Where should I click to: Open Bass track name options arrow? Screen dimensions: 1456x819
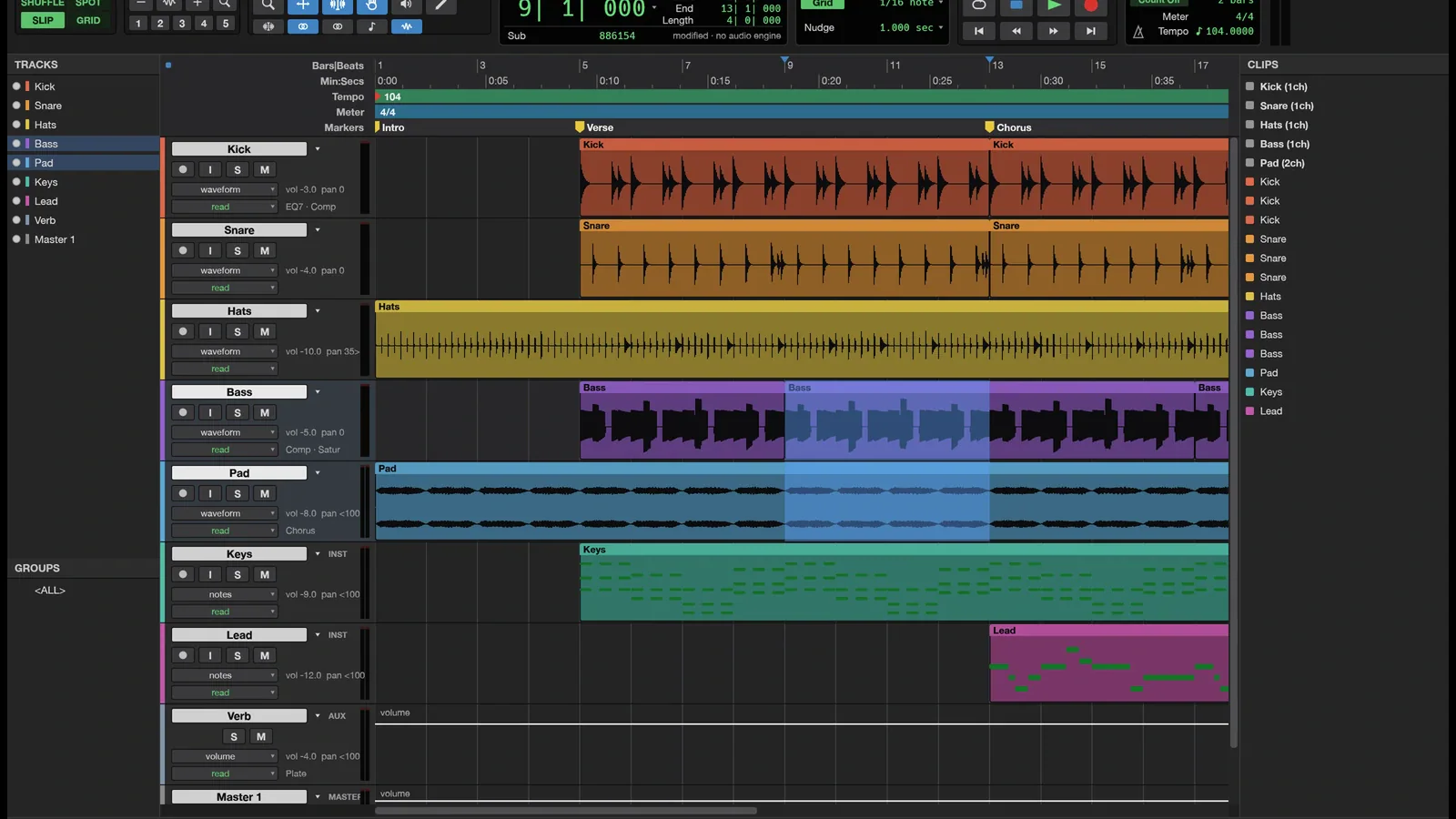pyautogui.click(x=318, y=392)
